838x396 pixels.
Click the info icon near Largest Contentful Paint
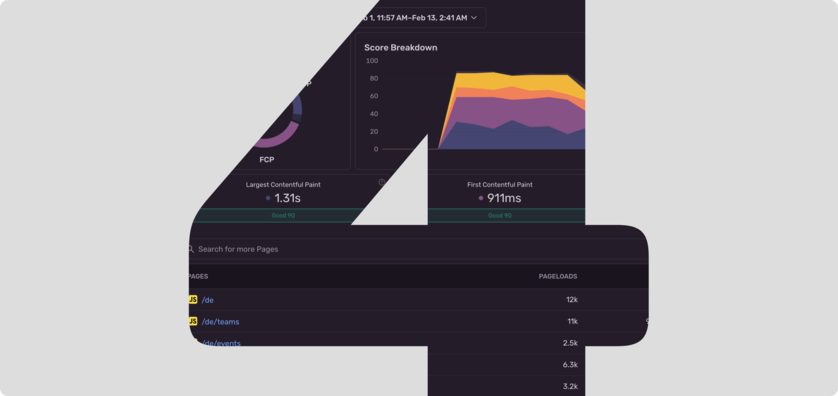coord(382,182)
